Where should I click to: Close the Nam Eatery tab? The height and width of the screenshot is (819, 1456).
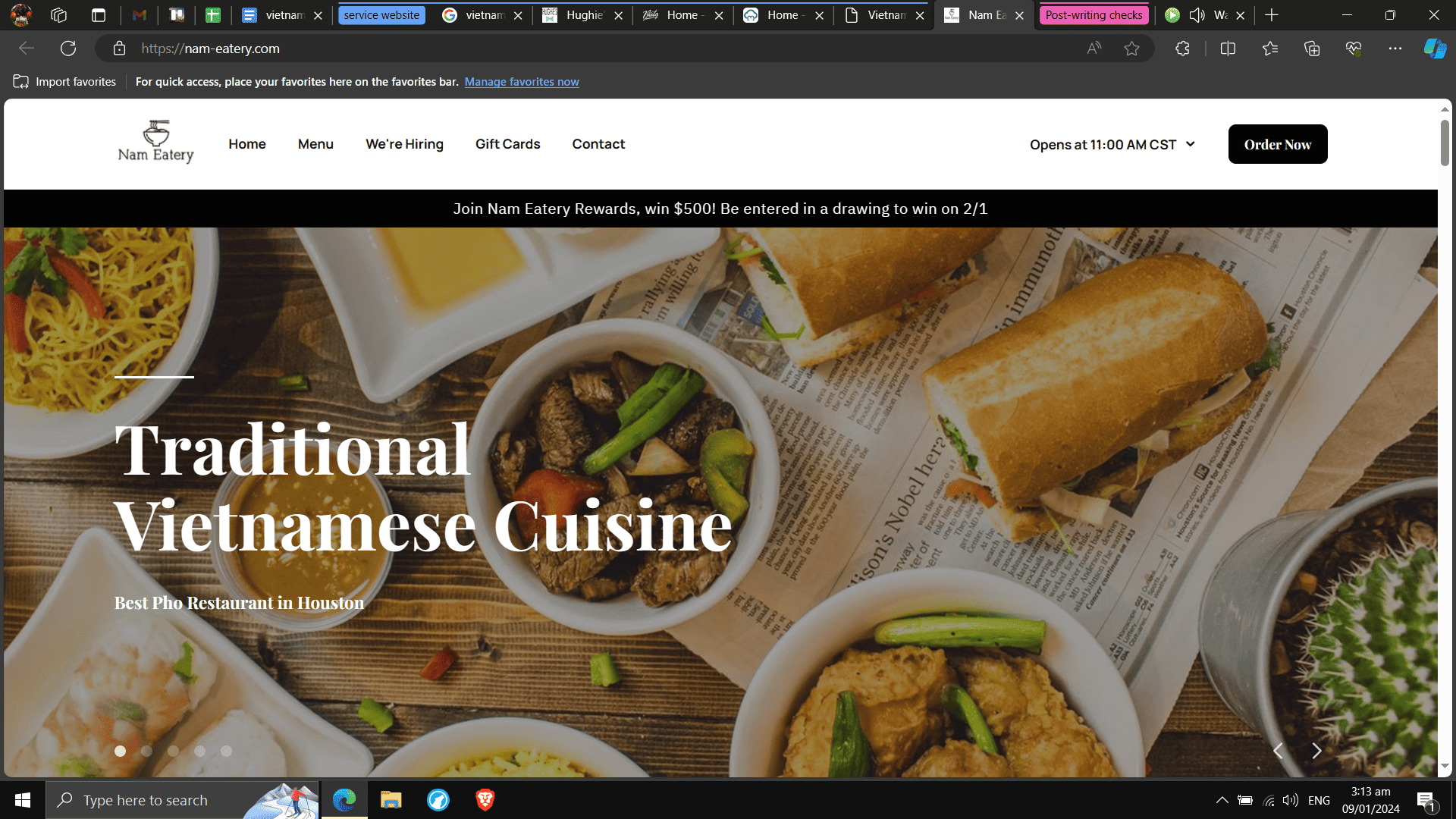pos(1019,15)
